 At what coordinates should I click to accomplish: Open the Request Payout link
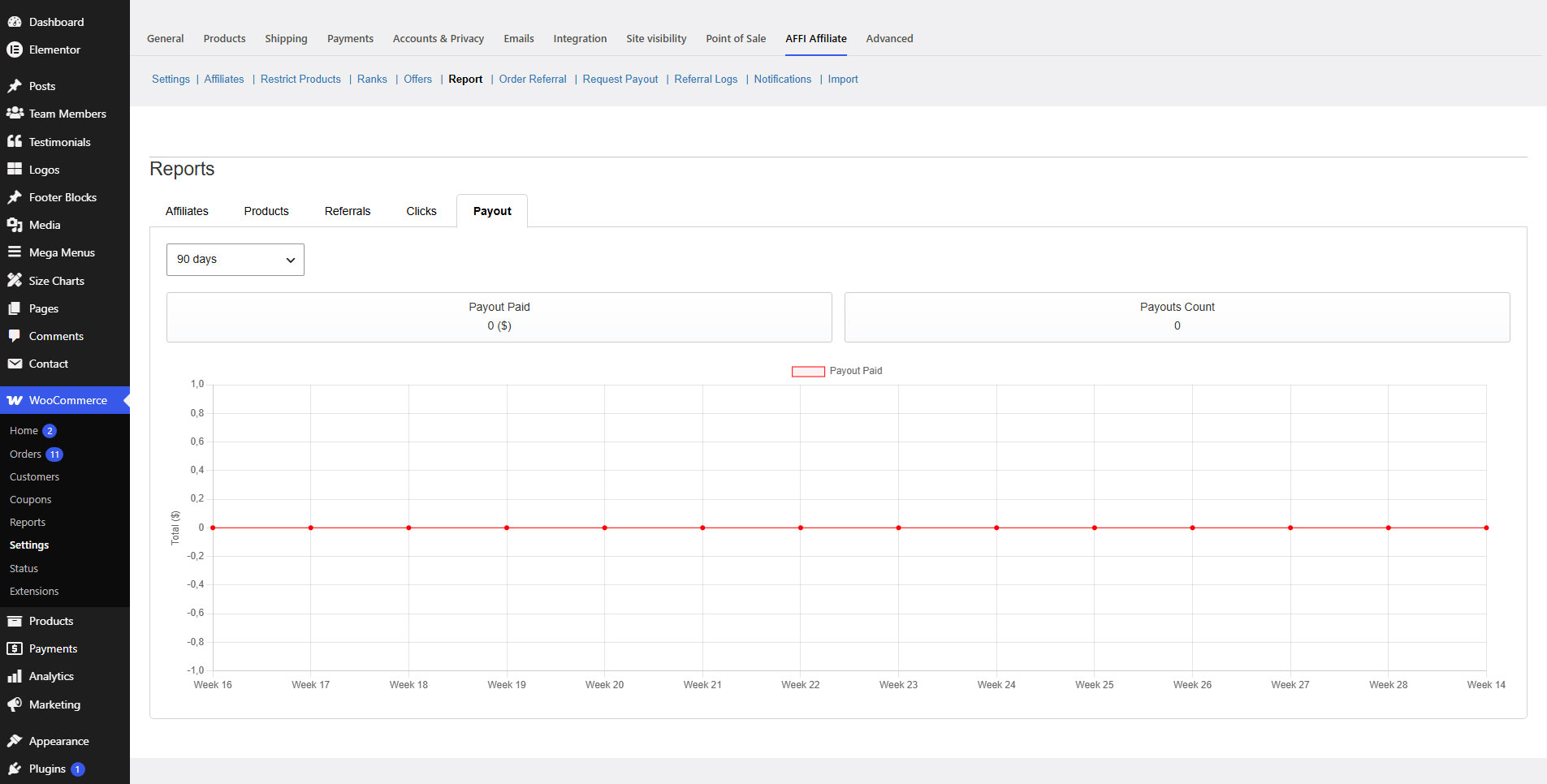pyautogui.click(x=620, y=79)
